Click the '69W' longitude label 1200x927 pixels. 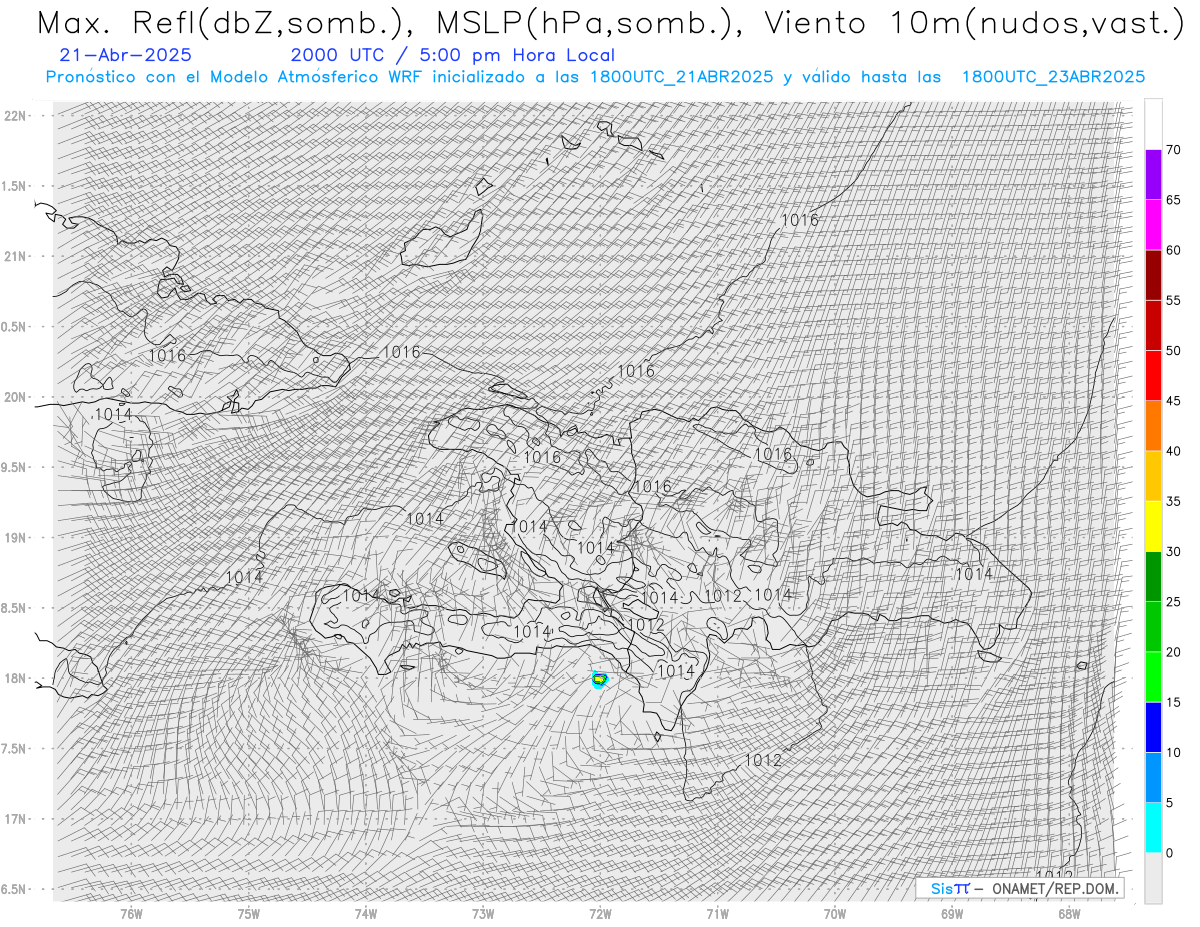tap(952, 913)
